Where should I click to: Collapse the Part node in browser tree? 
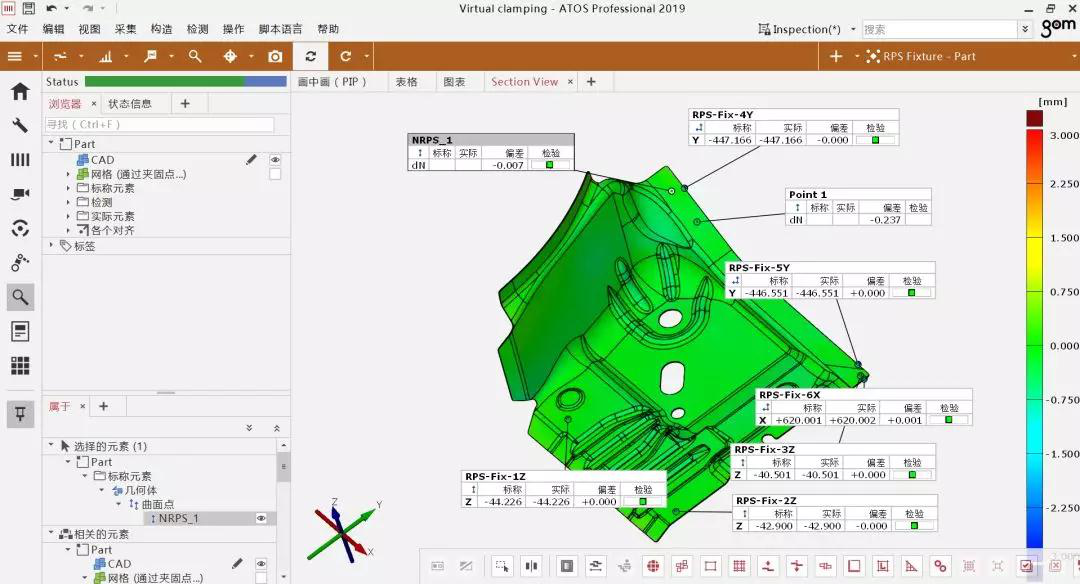[52, 143]
